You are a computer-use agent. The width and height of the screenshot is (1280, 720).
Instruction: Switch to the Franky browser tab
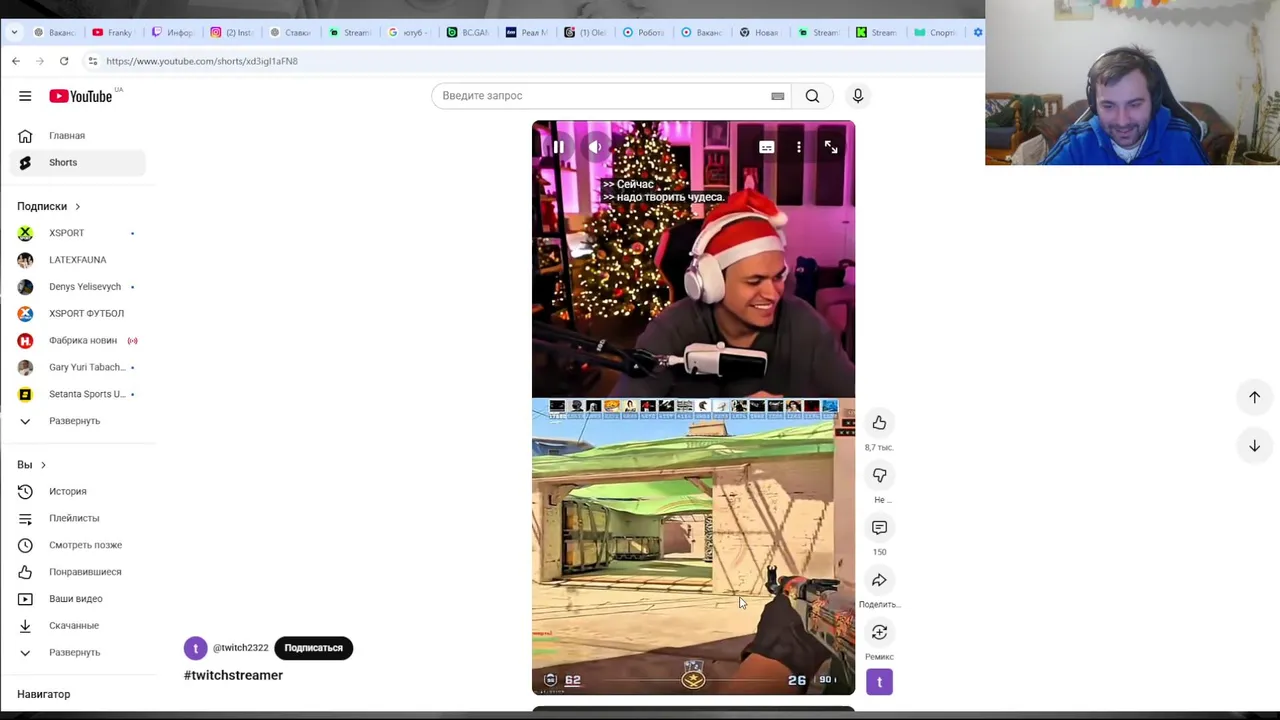click(112, 32)
